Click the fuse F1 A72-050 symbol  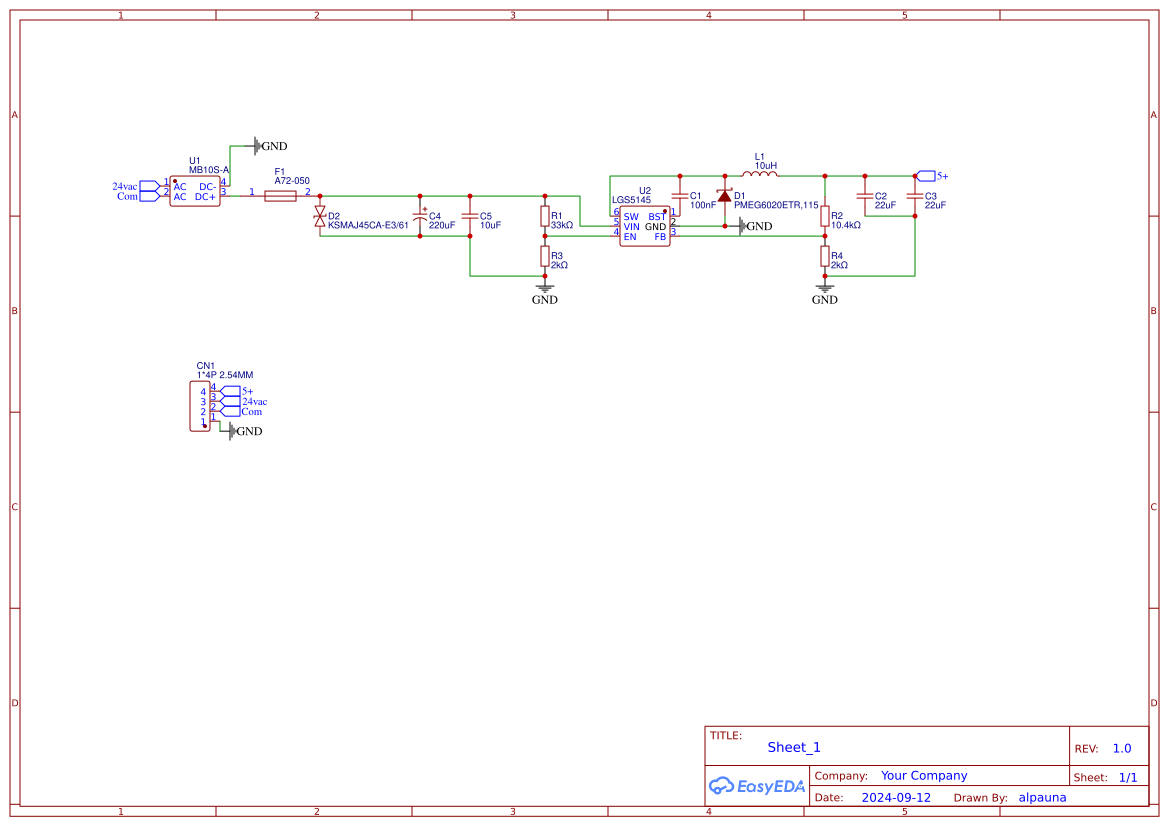[x=283, y=195]
